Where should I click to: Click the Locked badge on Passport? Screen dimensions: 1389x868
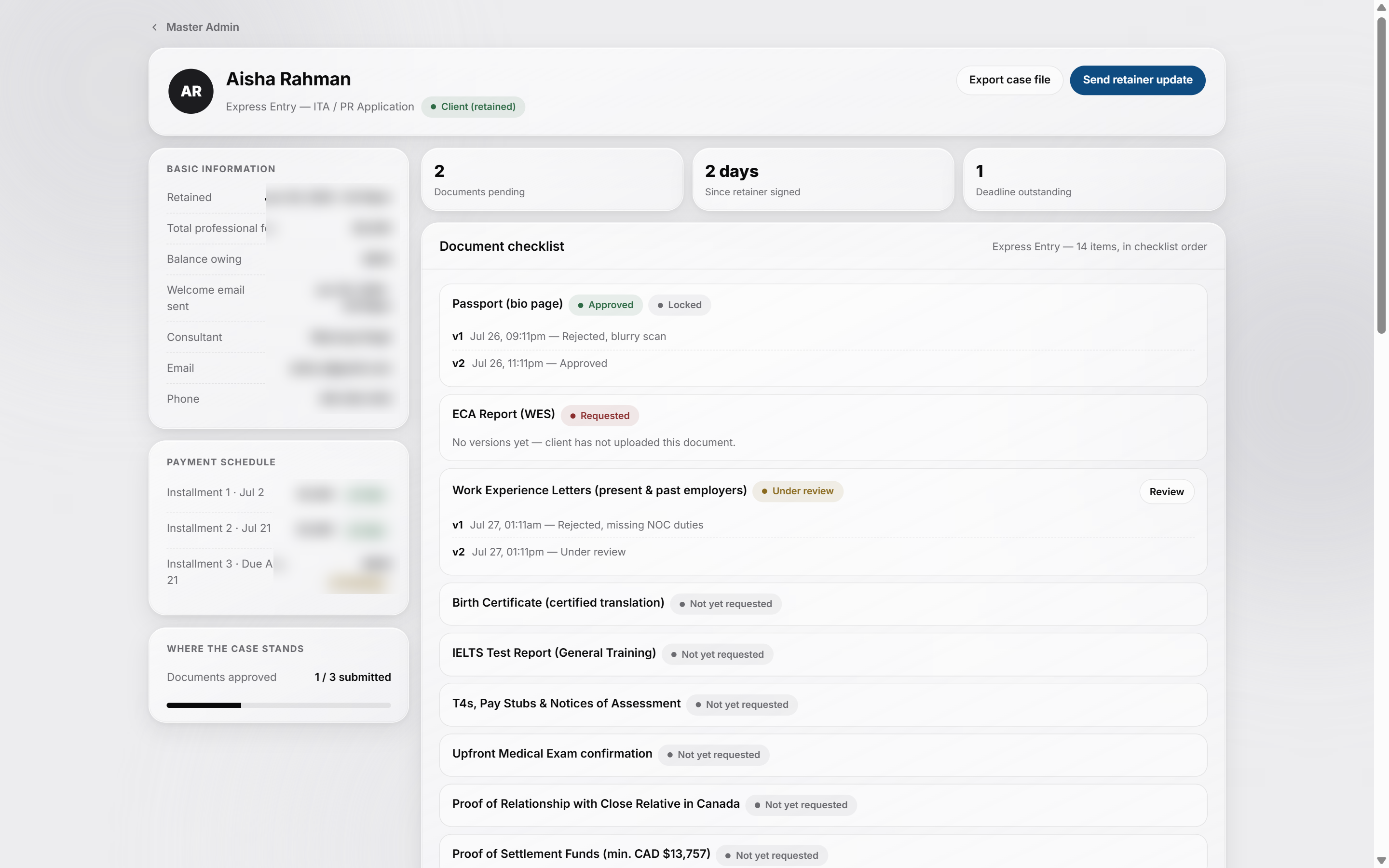tap(679, 305)
